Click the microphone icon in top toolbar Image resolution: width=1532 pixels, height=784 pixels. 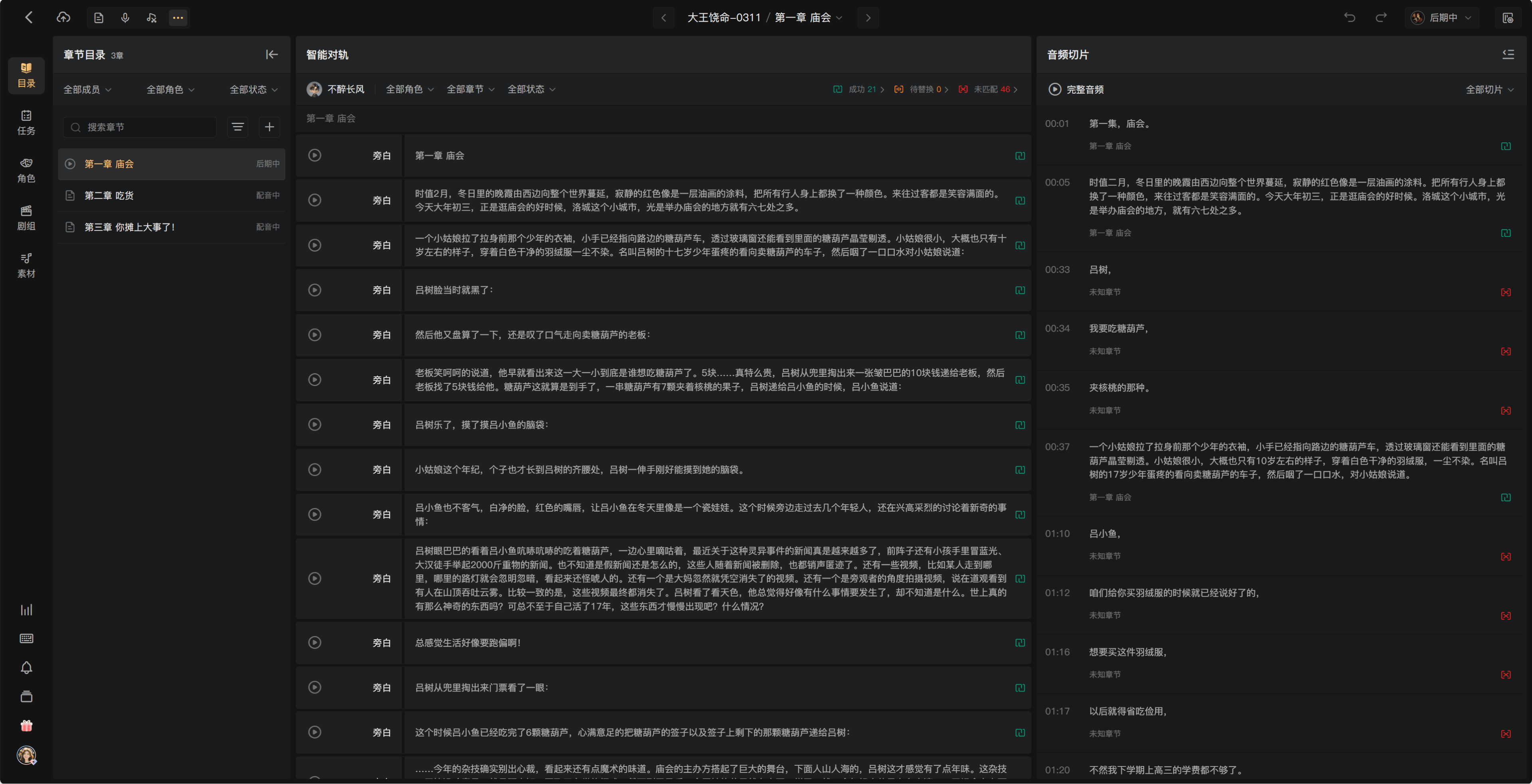125,18
